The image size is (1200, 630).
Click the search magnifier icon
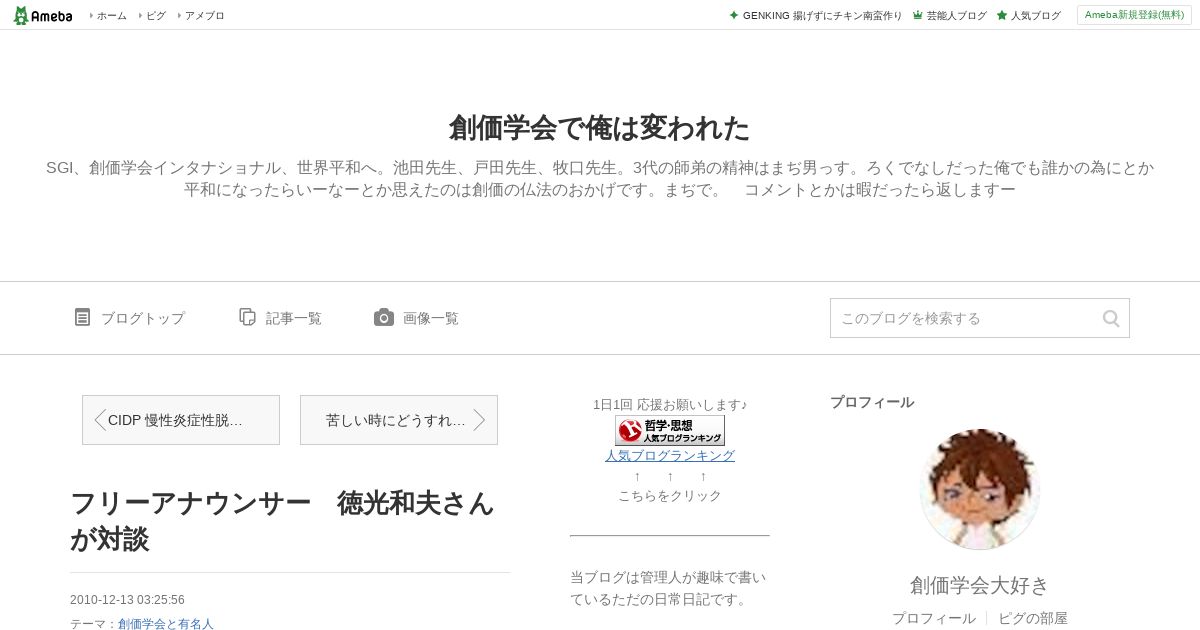pyautogui.click(x=1111, y=318)
